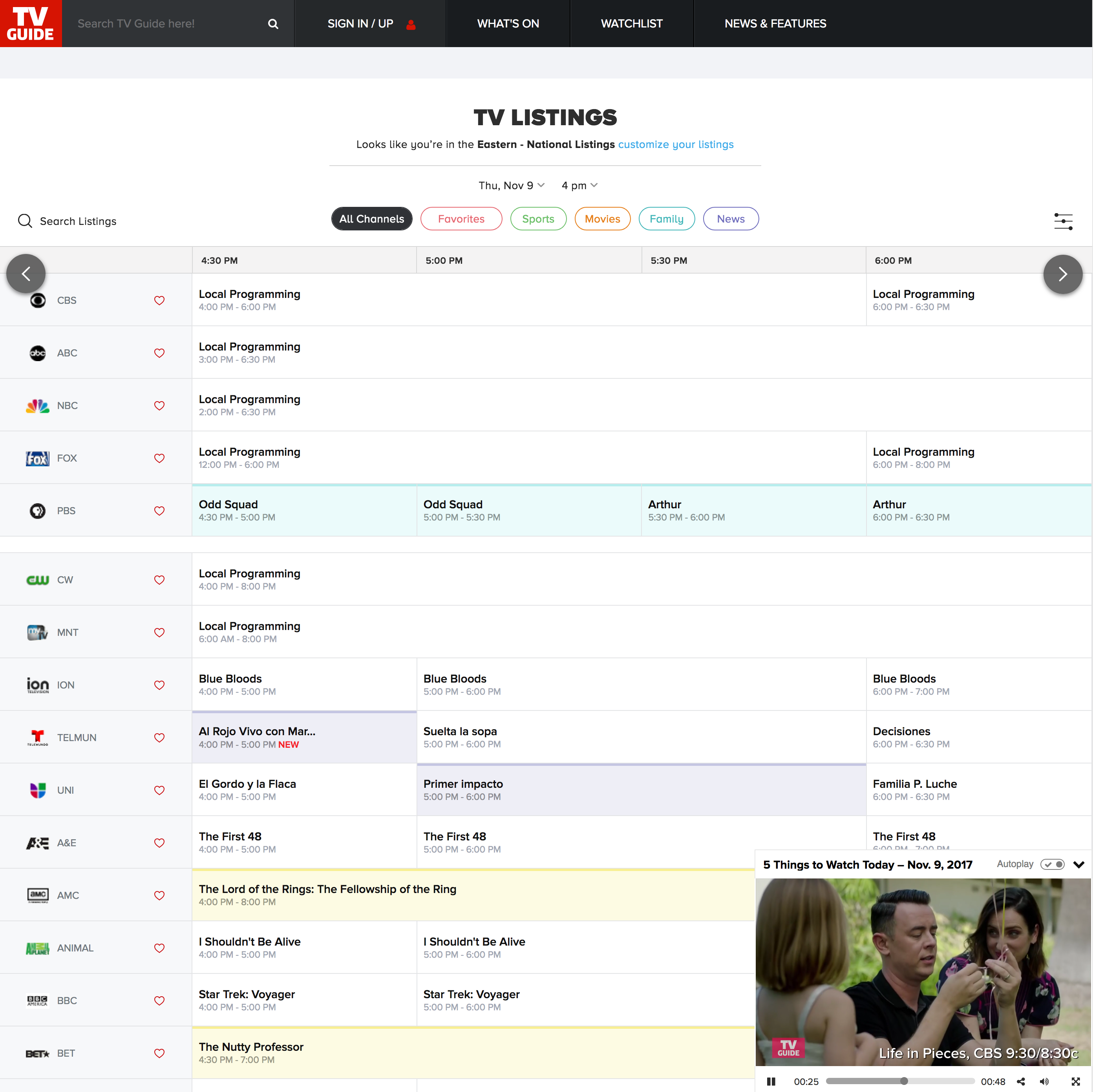Click the magnifier icon in top search bar
The image size is (1093, 1092).
tap(273, 24)
